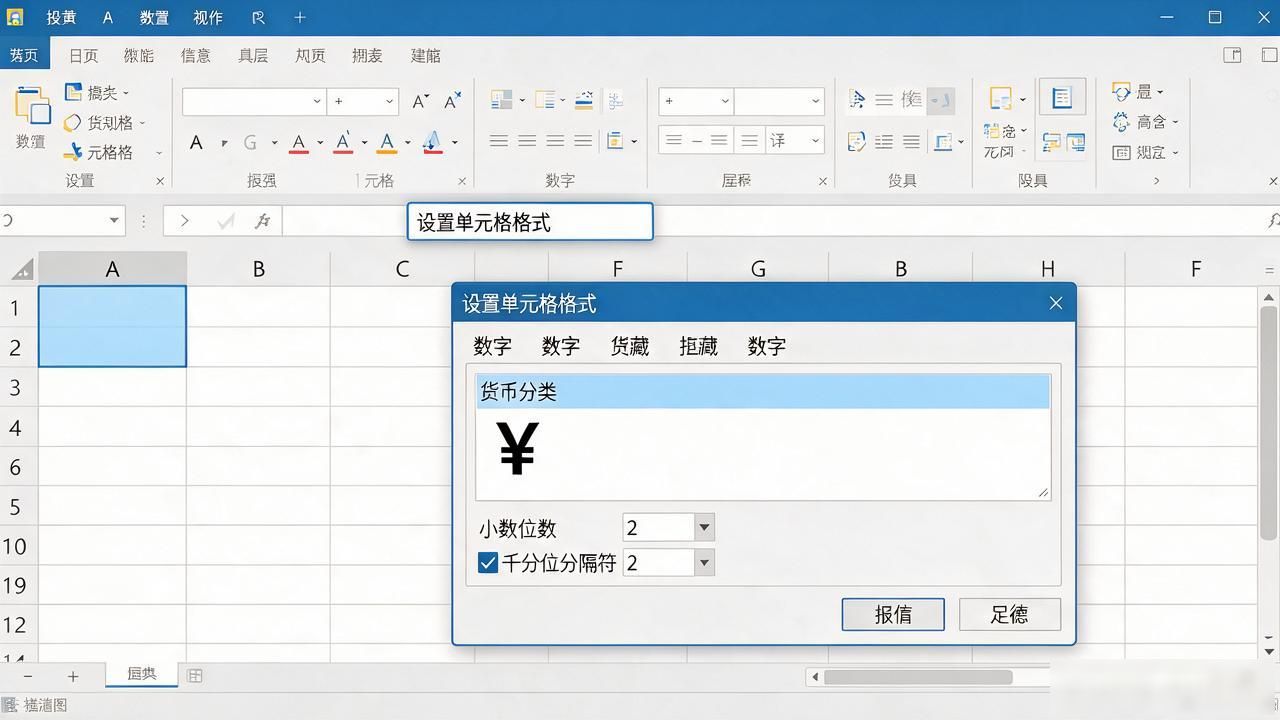Image resolution: width=1280 pixels, height=720 pixels.
Task: Expand the name box dropdown arrow
Action: [114, 220]
